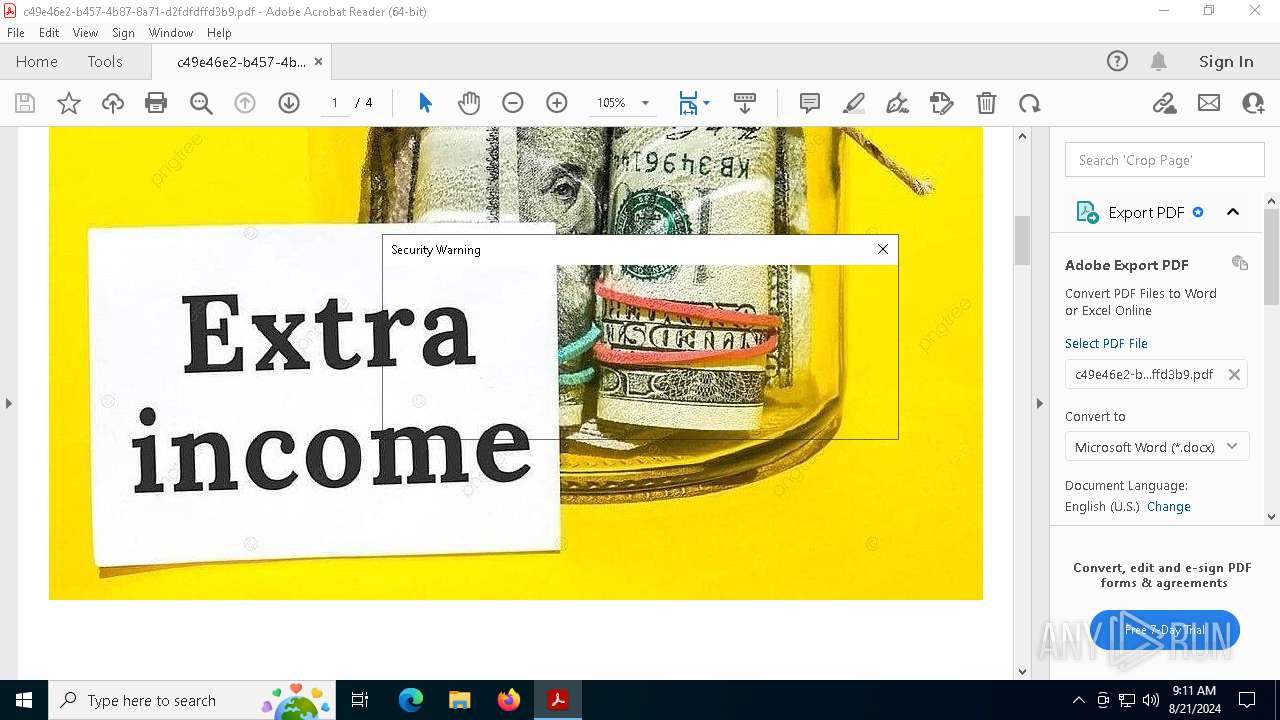Collapse the Export PDF section
1280x720 pixels.
pos(1233,212)
